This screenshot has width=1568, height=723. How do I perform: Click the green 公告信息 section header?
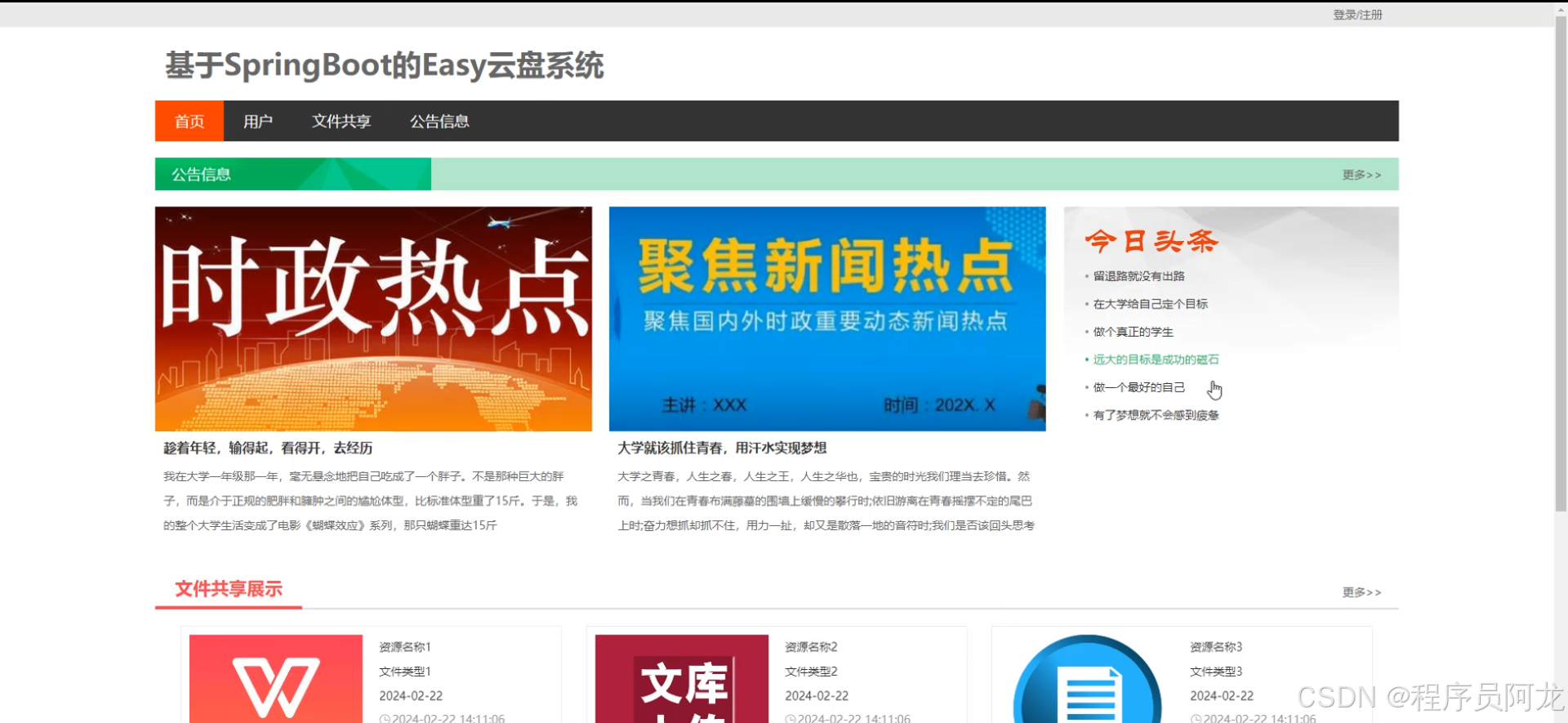tap(292, 174)
